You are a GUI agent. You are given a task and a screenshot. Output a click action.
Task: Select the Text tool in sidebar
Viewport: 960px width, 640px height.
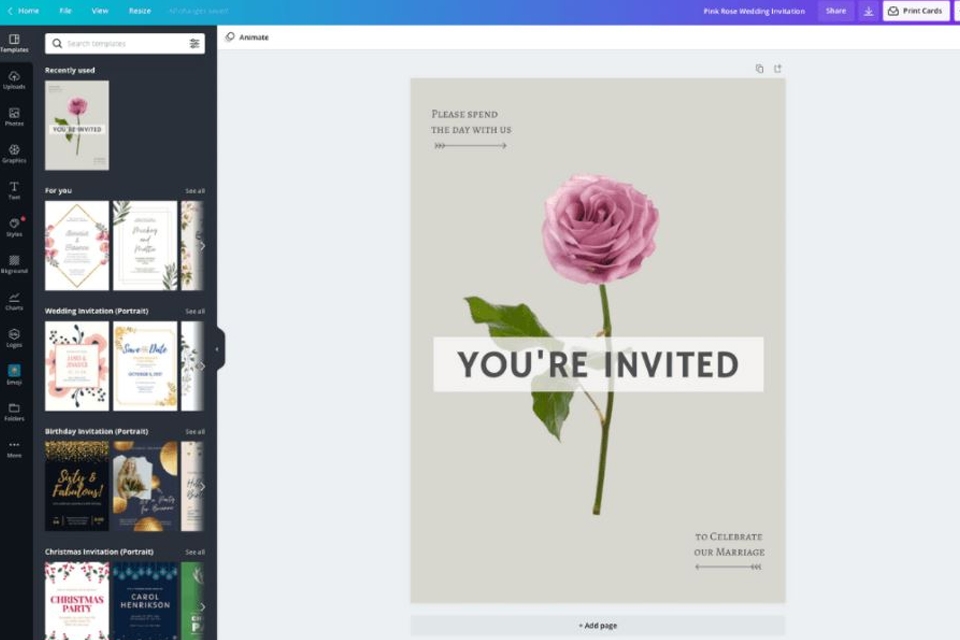(14, 190)
